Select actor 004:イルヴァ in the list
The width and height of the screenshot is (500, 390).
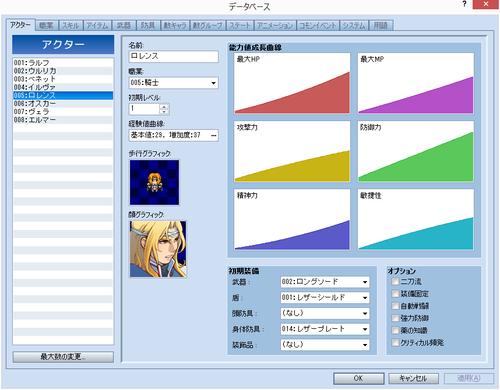click(x=63, y=87)
